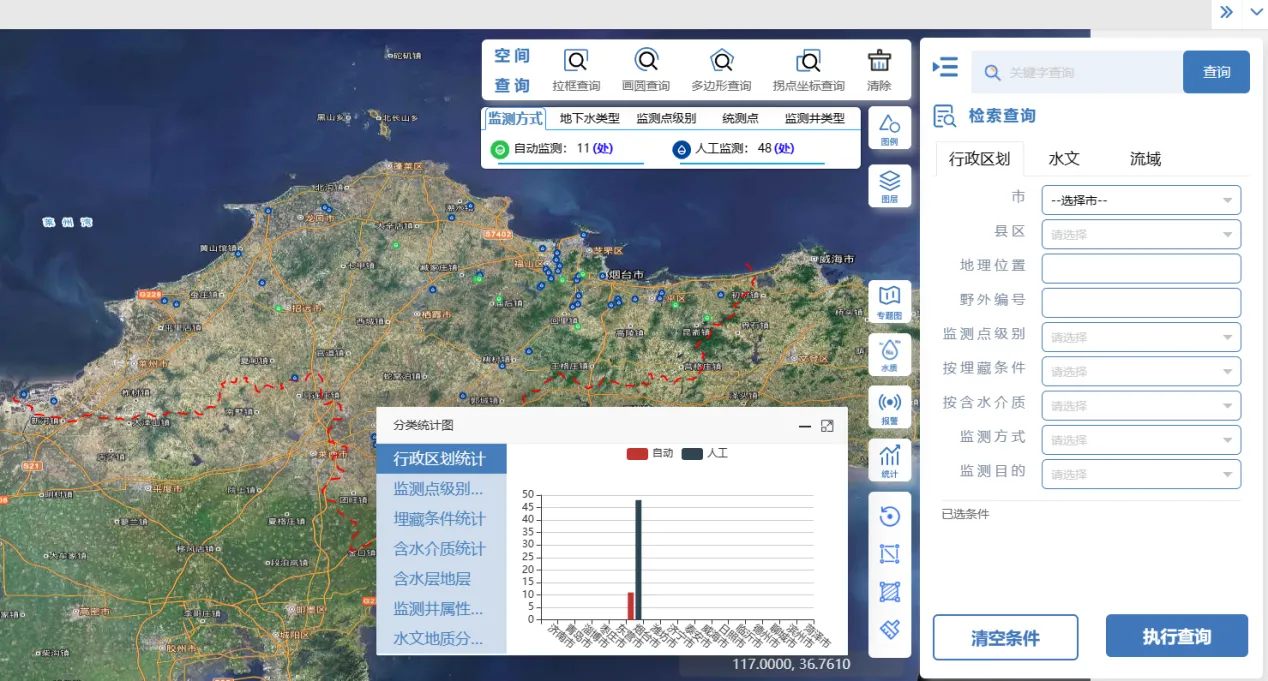Click the 执行查询 button
1268x681 pixels.
click(x=1176, y=637)
